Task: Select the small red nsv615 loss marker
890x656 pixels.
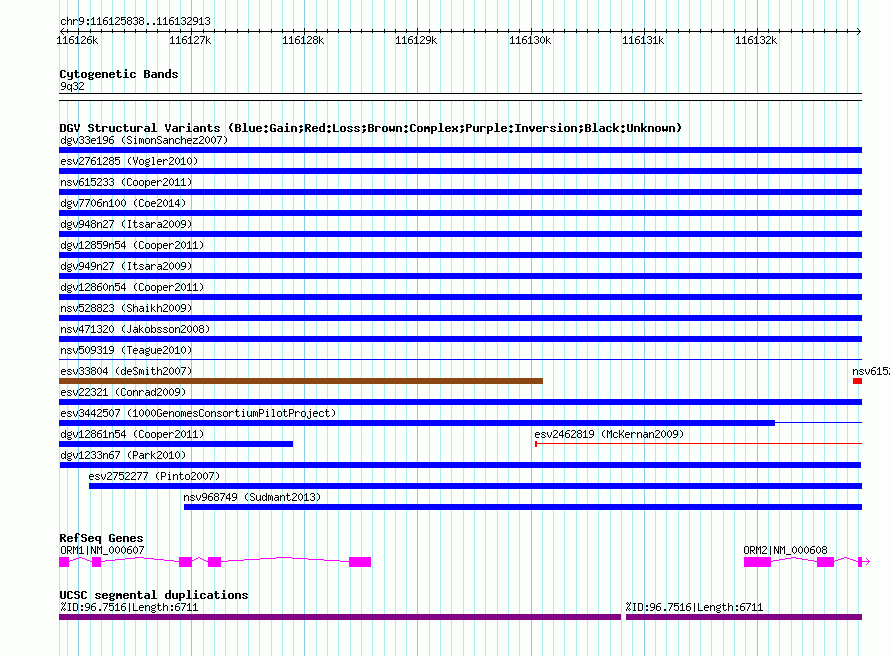Action: pyautogui.click(x=857, y=381)
